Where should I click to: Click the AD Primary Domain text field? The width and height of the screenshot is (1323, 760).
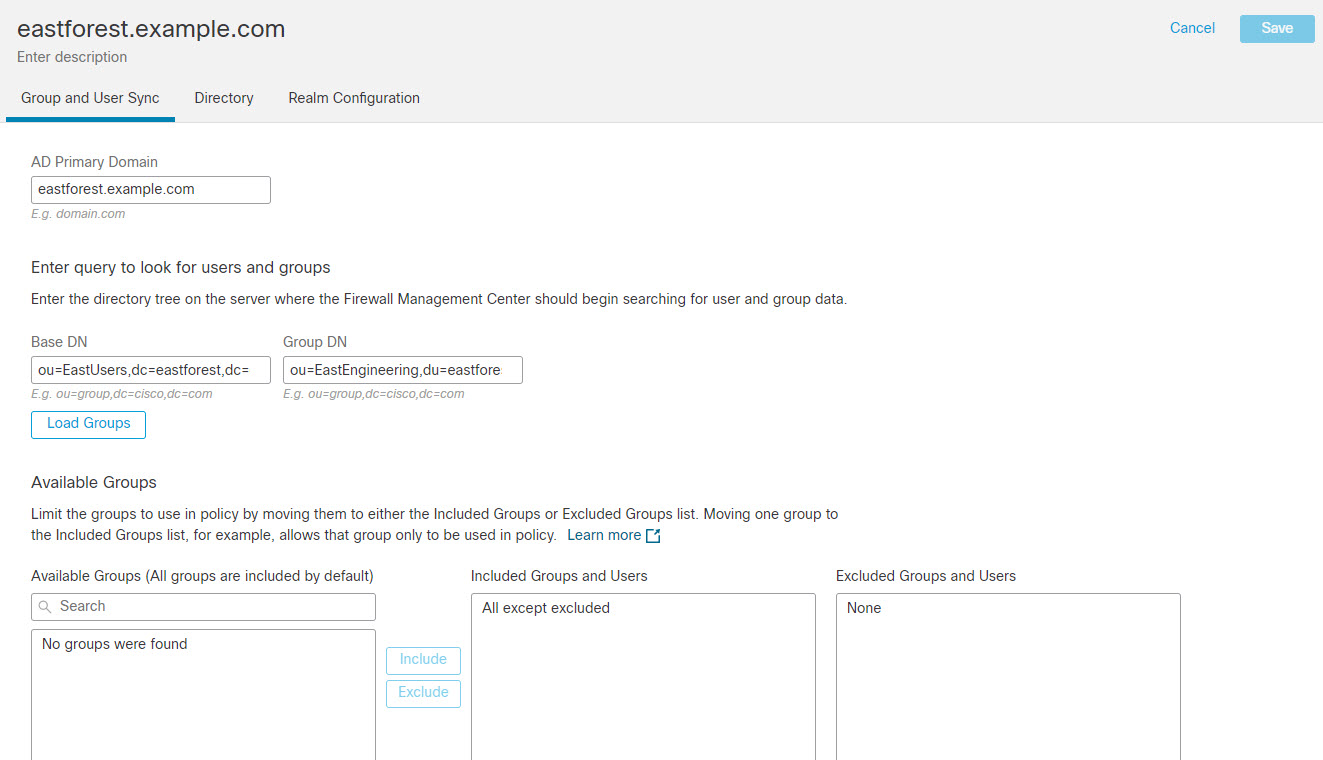150,189
